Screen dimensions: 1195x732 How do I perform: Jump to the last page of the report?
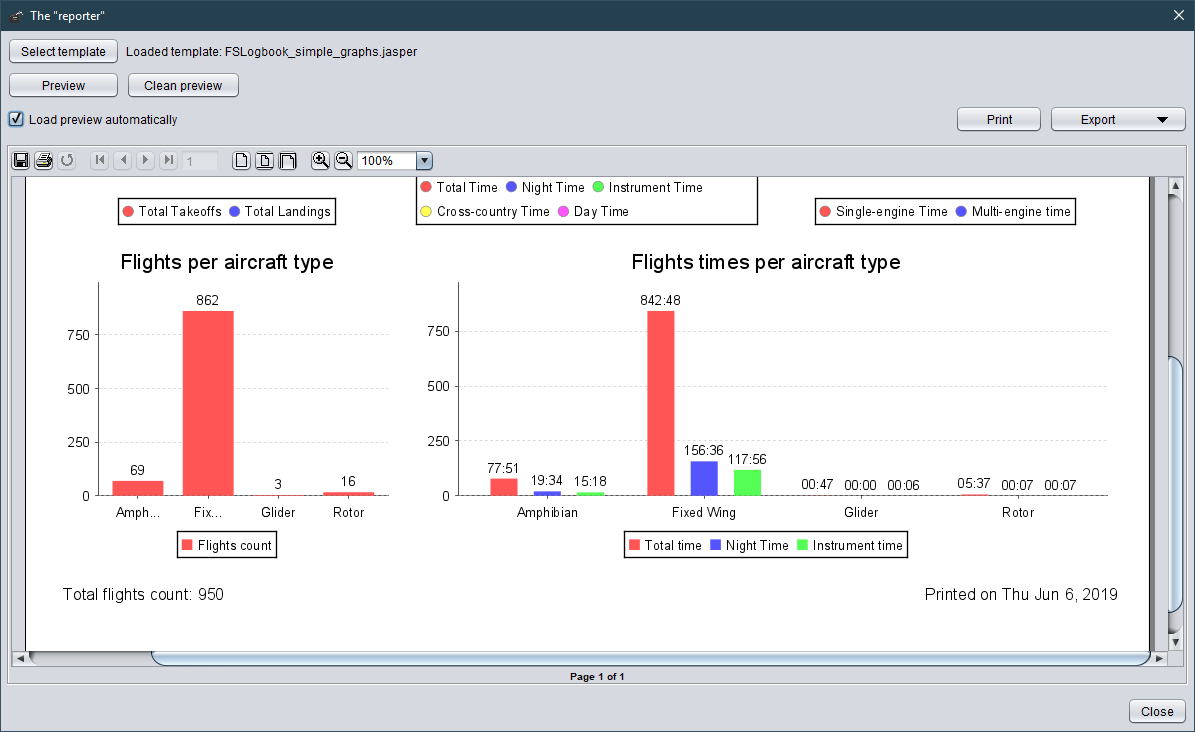pyautogui.click(x=168, y=160)
